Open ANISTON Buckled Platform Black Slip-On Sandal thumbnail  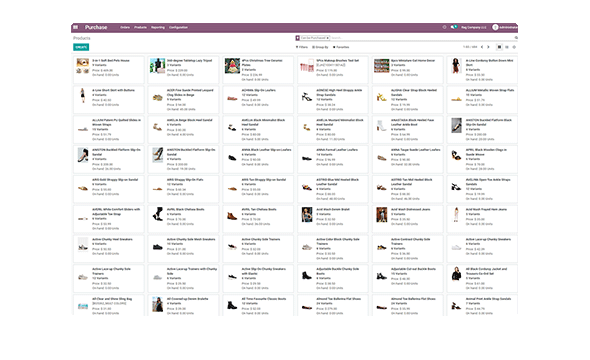click(x=456, y=125)
